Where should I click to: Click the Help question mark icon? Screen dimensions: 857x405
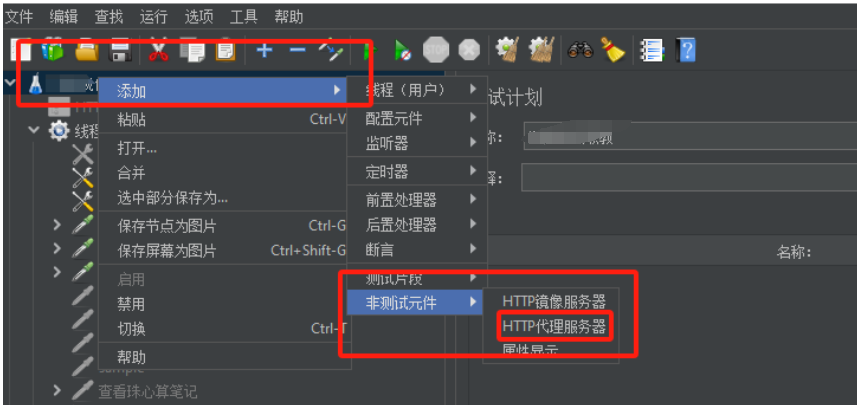pyautogui.click(x=686, y=51)
